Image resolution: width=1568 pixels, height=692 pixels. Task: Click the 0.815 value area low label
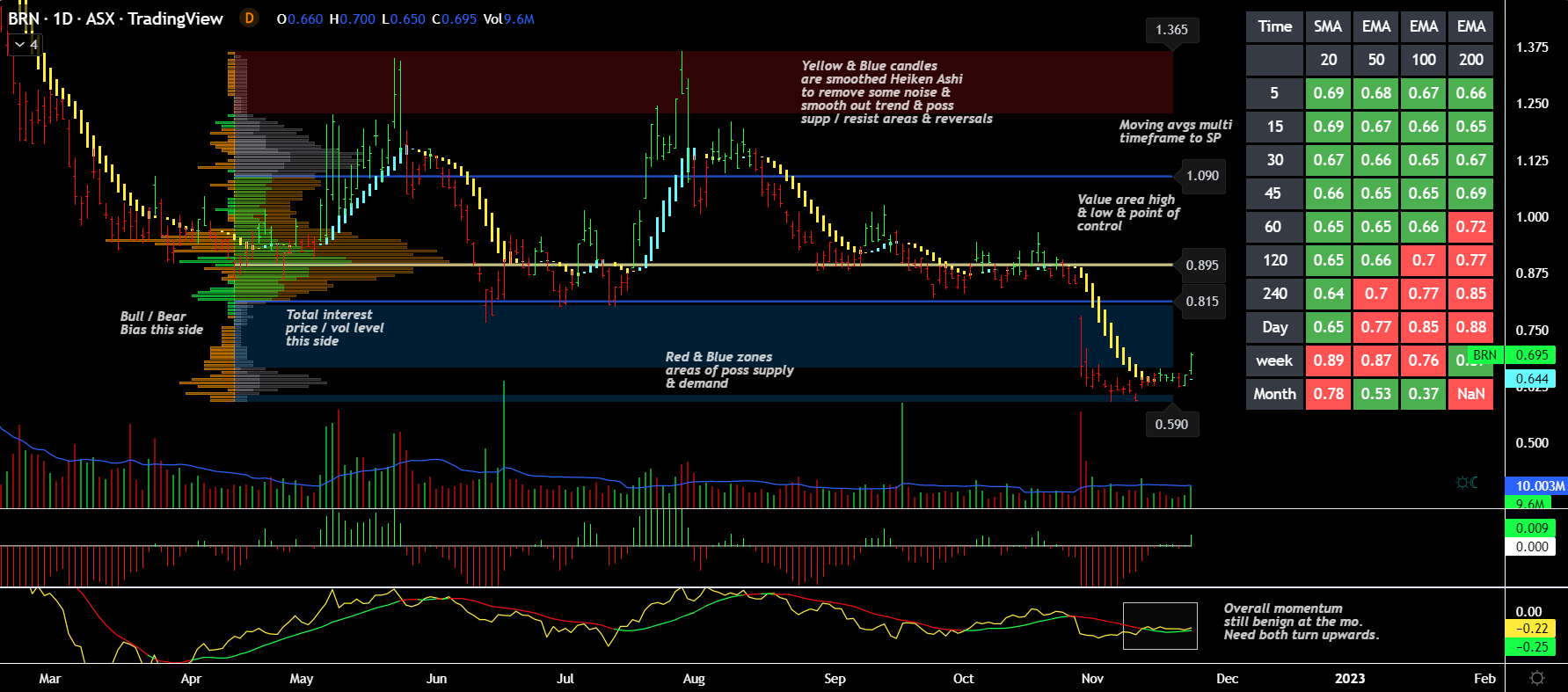[x=1201, y=302]
